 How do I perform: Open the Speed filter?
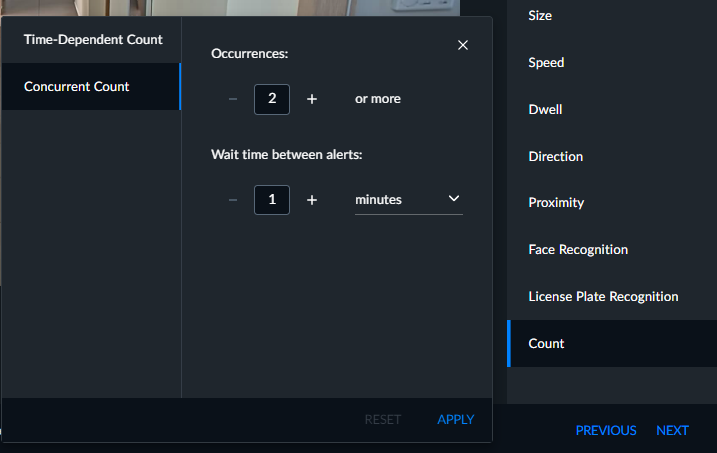[x=612, y=62]
